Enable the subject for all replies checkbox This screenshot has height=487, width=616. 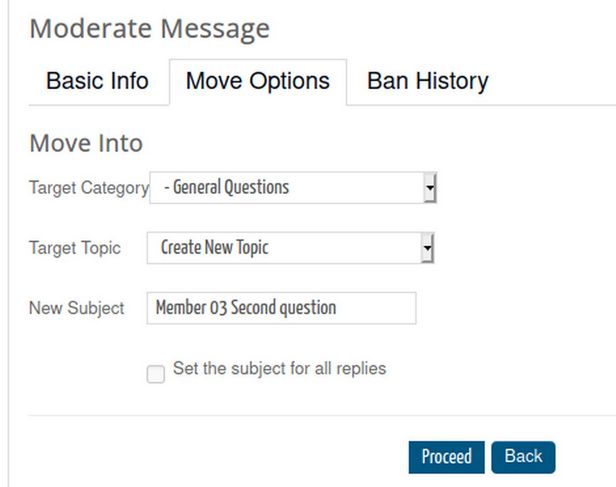coord(156,374)
